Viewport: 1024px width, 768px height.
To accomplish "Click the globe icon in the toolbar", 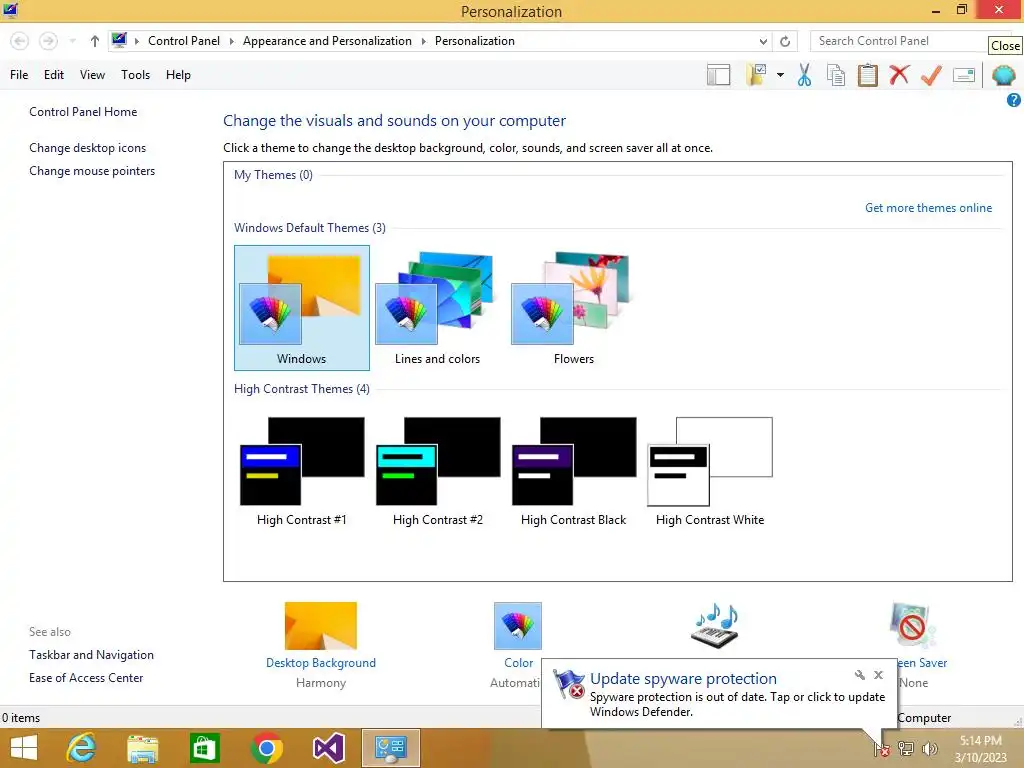I will (1003, 75).
